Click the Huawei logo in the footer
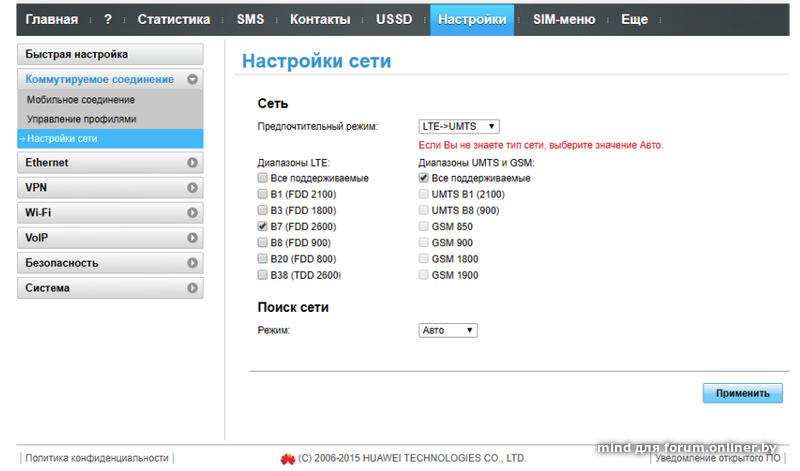 (x=288, y=459)
